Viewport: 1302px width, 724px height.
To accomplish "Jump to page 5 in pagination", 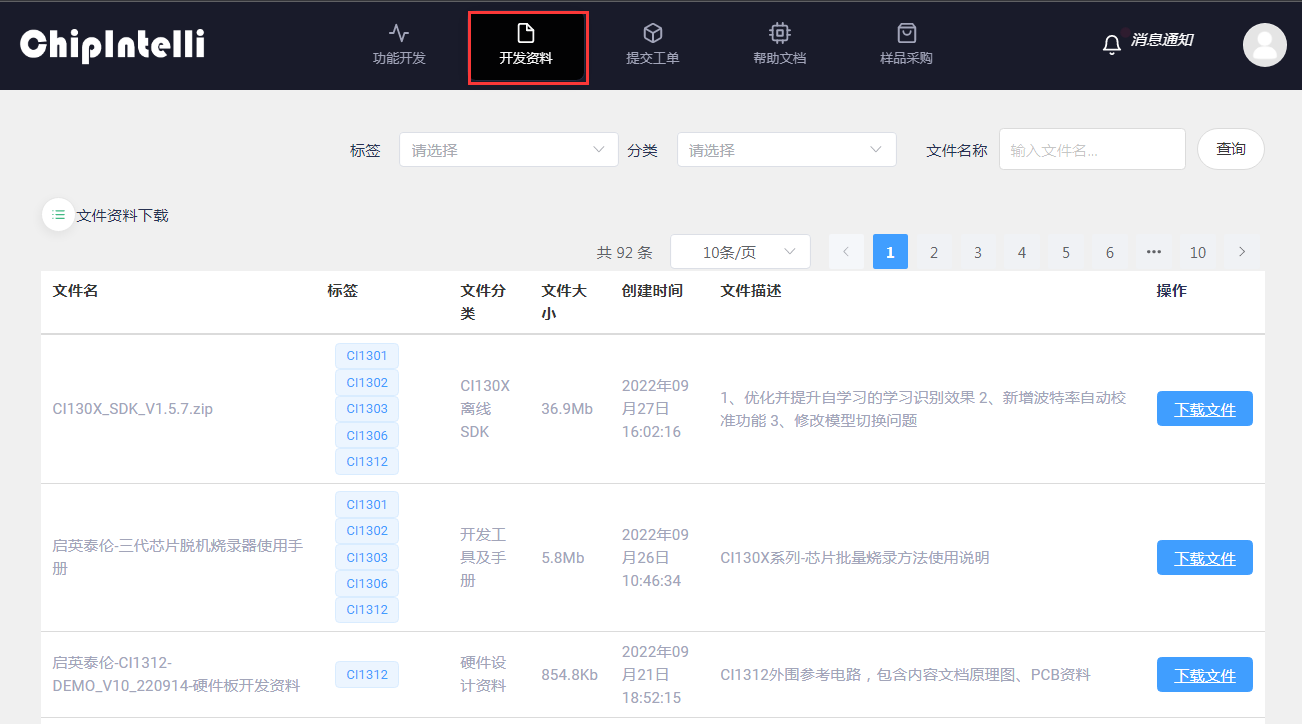I will pos(1066,252).
